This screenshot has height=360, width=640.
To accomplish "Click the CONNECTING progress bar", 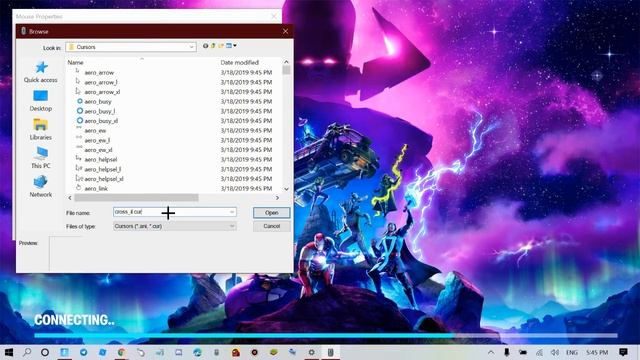I will (x=326, y=336).
